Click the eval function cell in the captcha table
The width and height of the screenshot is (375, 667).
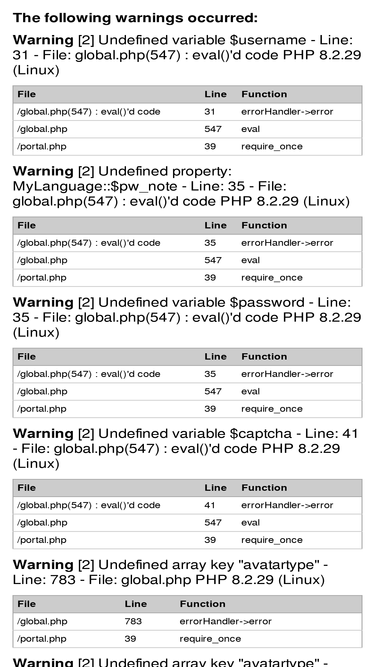click(x=250, y=523)
